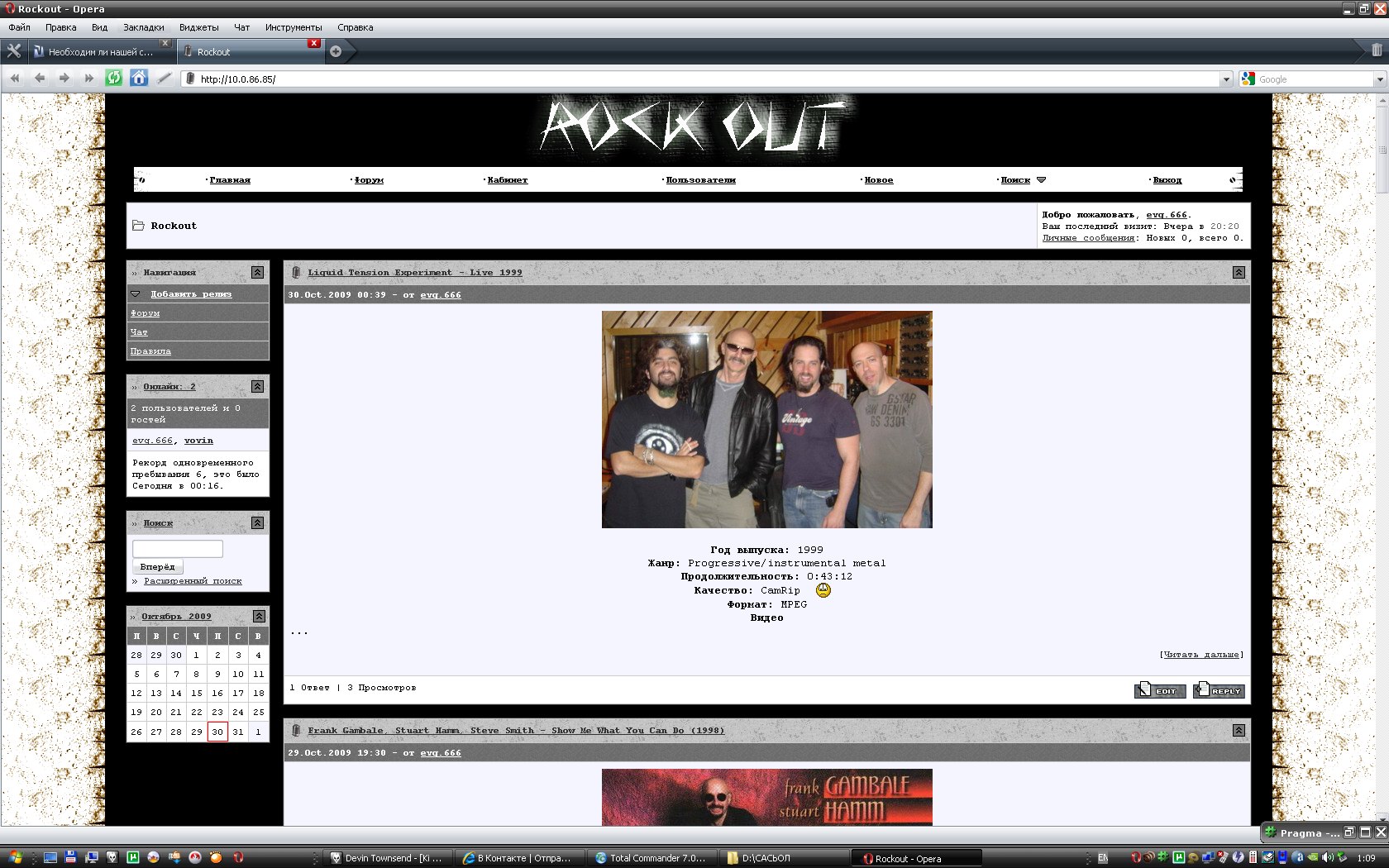Click the REPLY post button

(1219, 690)
